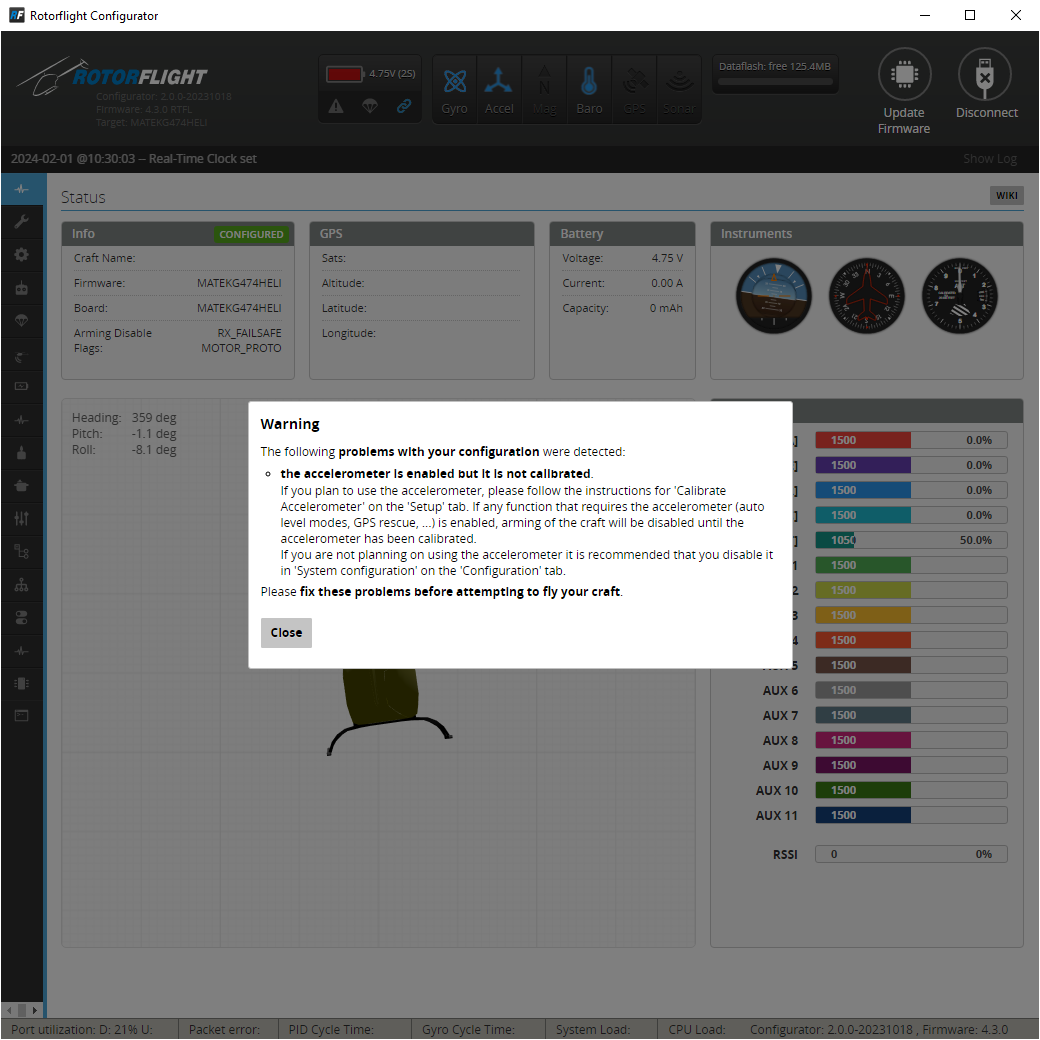Viewport: 1040px width, 1040px height.
Task: Select the Status tab in sidebar
Action: coord(21,189)
